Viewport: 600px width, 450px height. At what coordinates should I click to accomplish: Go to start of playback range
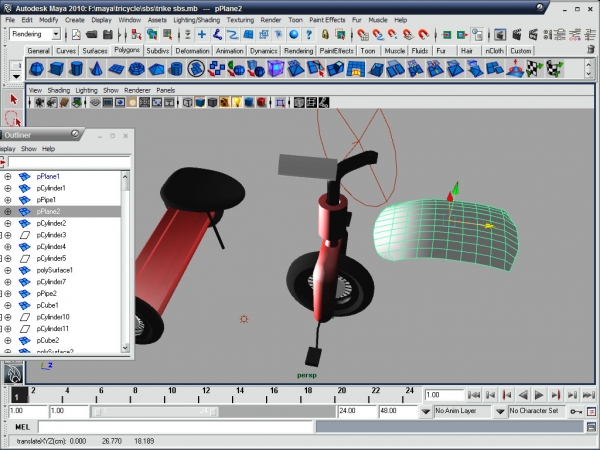point(474,395)
